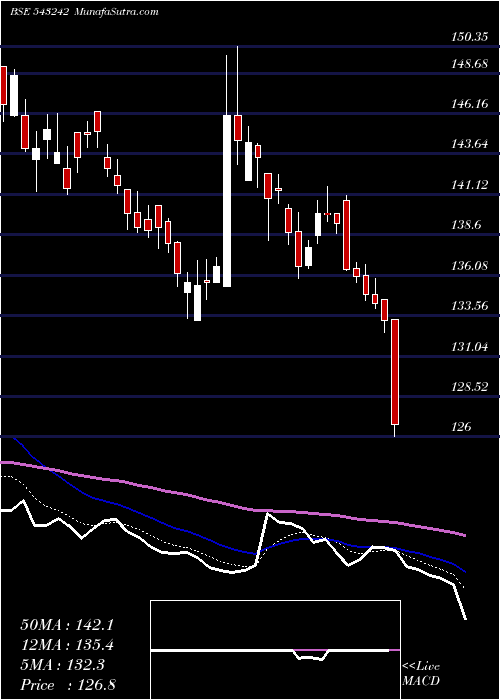500x700 pixels.
Task: Select the 146.16 price level label
Action: [x=469, y=105]
